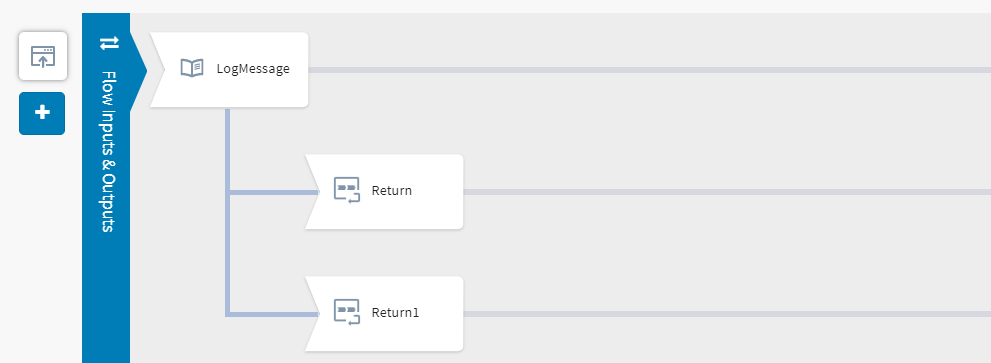Click the Return step icon

[x=346, y=190]
